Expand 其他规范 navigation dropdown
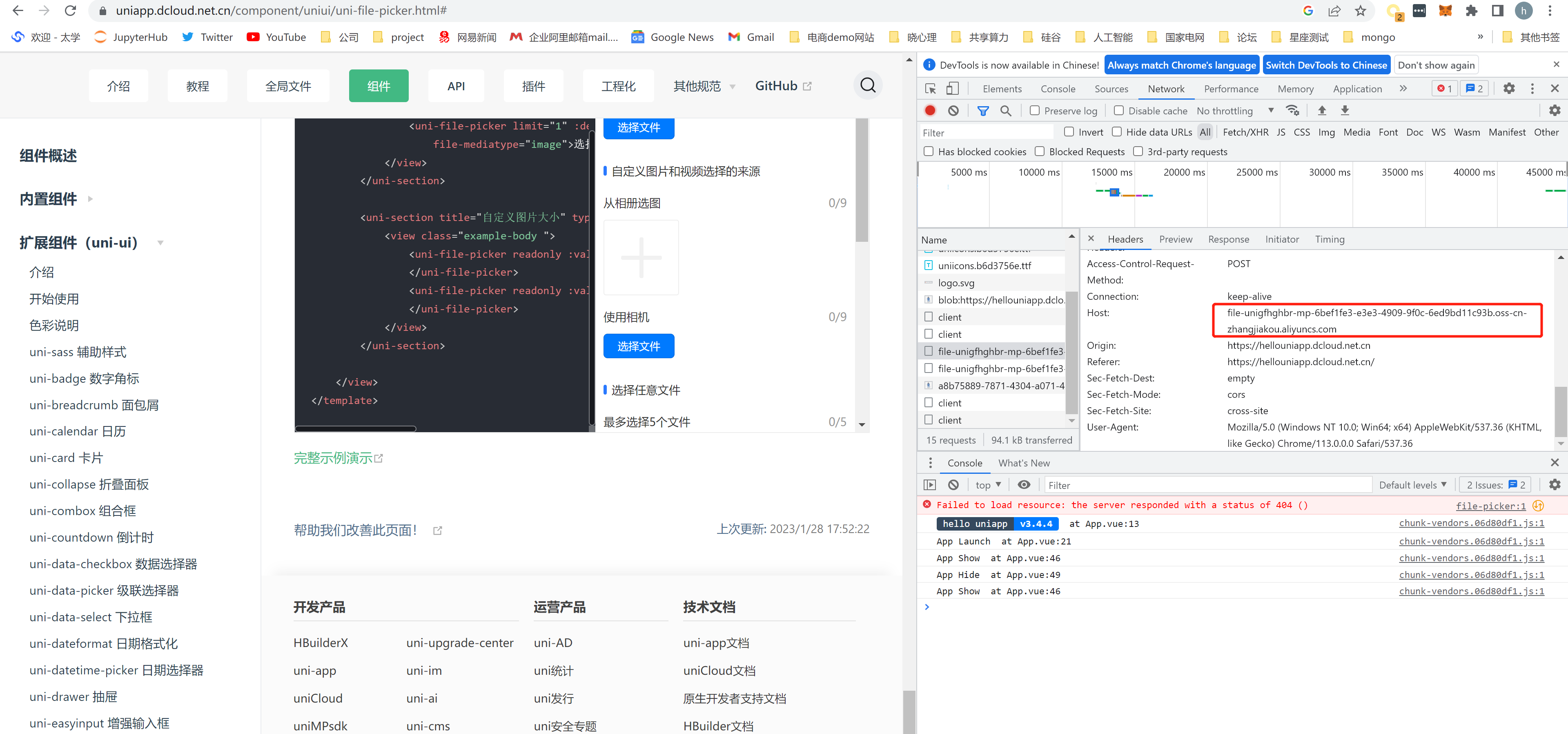The image size is (1568, 734). (704, 86)
